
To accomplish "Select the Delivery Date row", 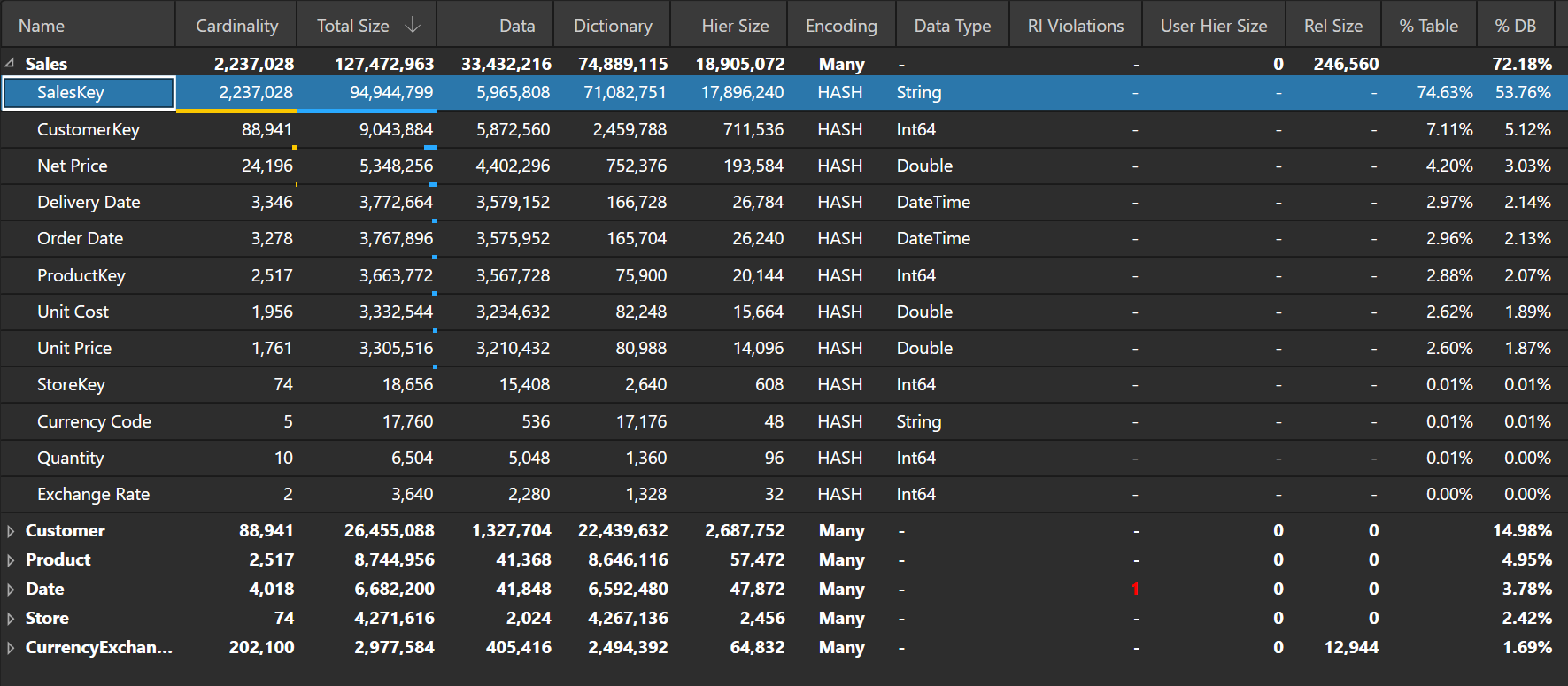I will (89, 203).
